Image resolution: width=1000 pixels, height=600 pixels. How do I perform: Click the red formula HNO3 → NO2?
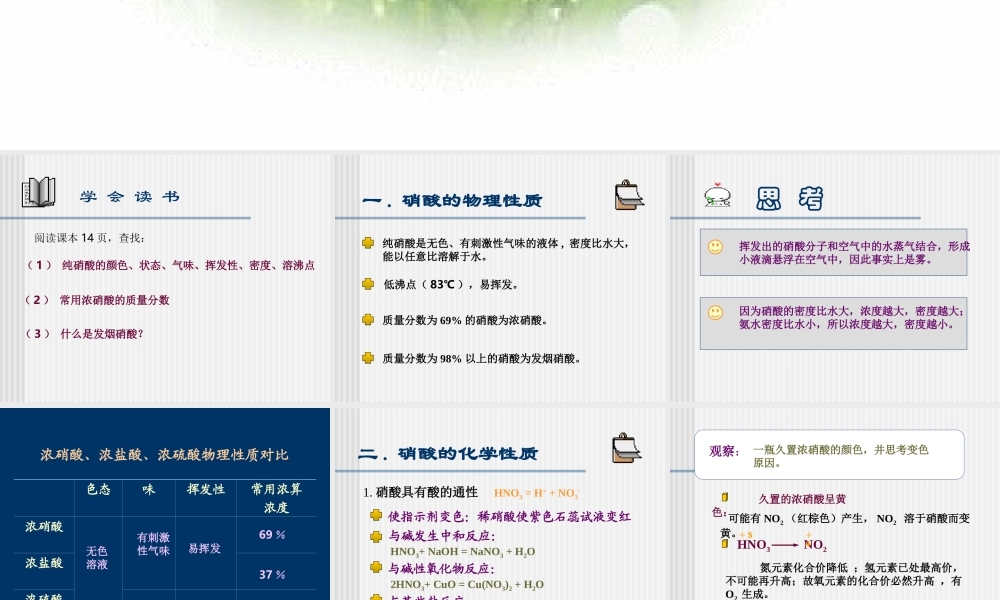pyautogui.click(x=782, y=545)
